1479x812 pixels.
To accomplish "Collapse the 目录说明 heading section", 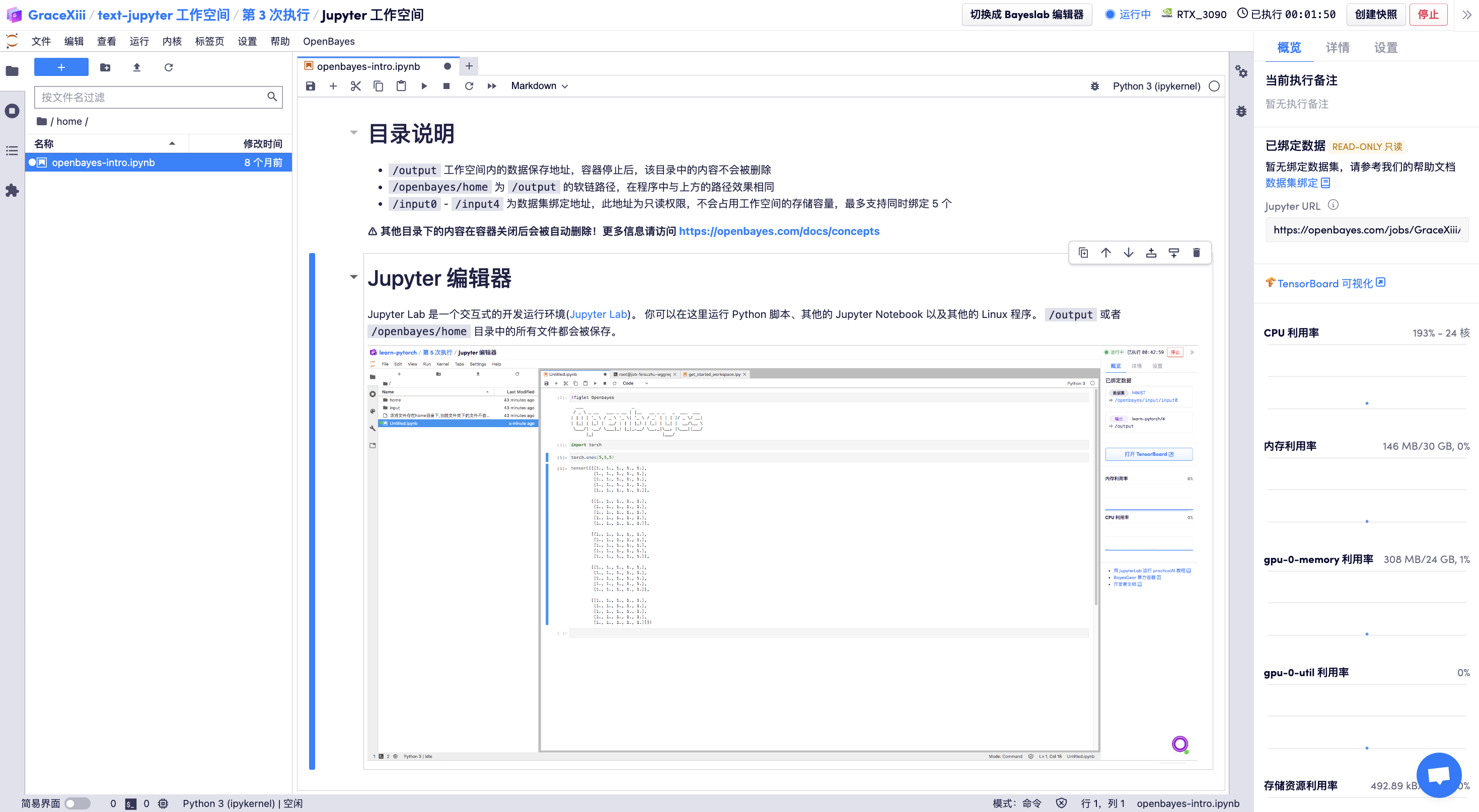I will coord(354,132).
